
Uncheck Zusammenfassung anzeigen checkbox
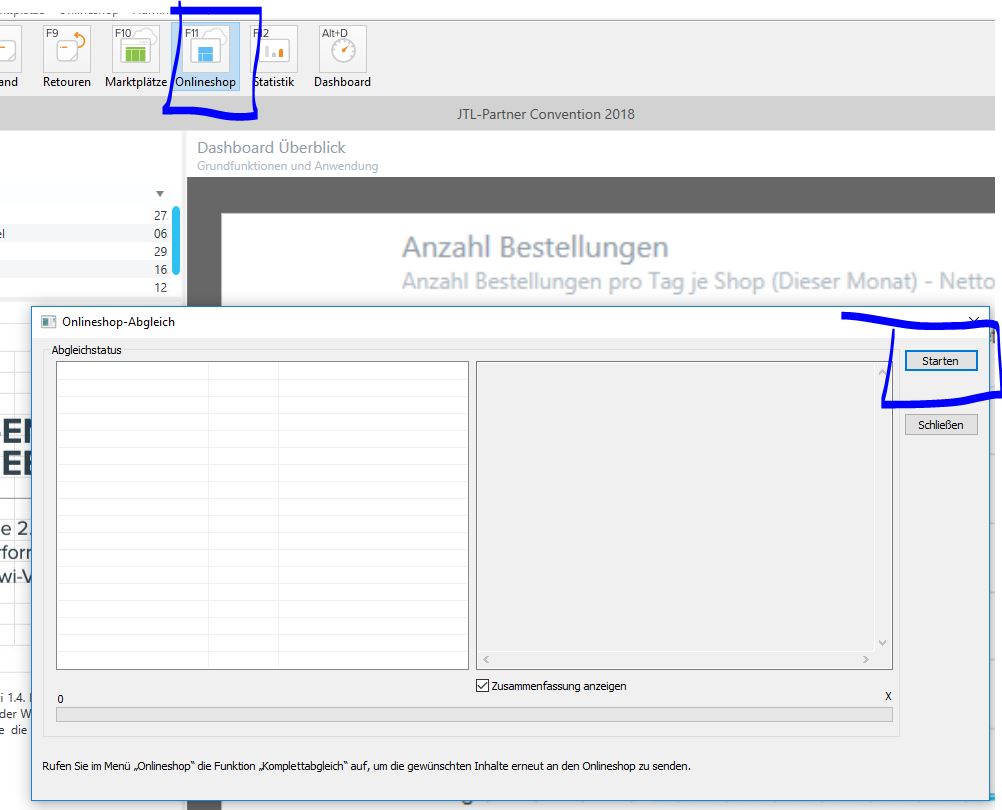(x=482, y=685)
